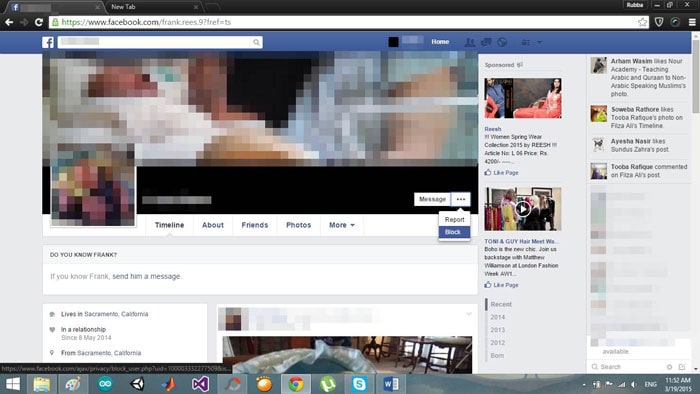700x394 pixels.
Task: Switch to the Timeline tab
Action: (x=169, y=225)
